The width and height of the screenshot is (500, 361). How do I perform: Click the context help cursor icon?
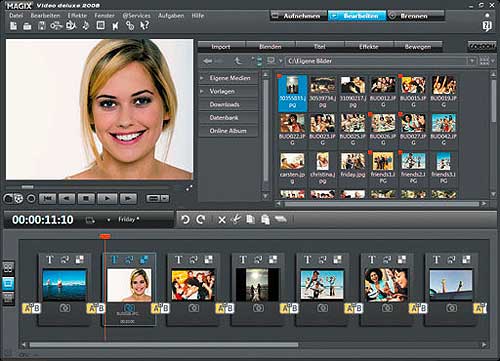coord(144,25)
